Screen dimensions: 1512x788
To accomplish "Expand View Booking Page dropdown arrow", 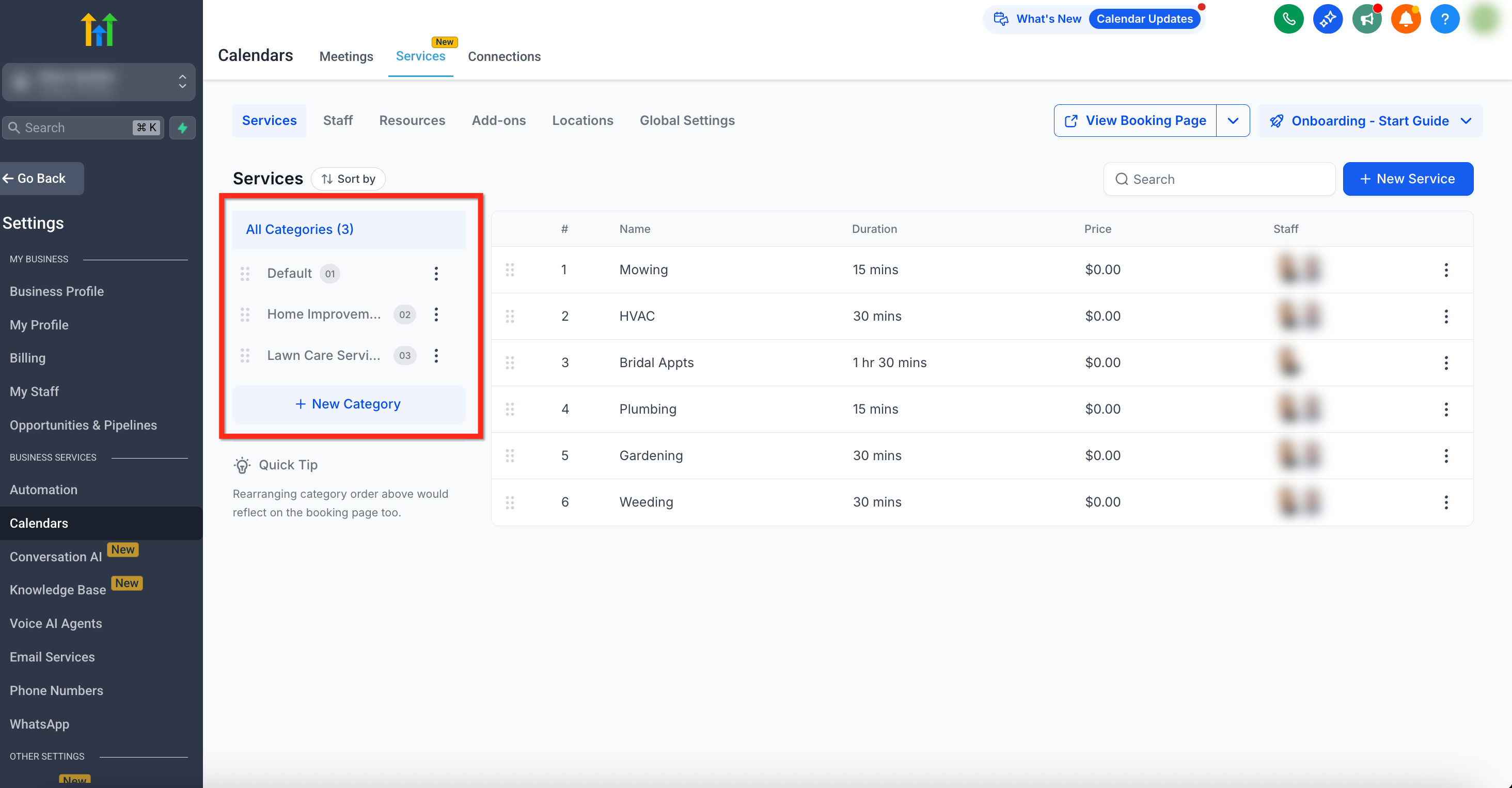I will pos(1233,120).
